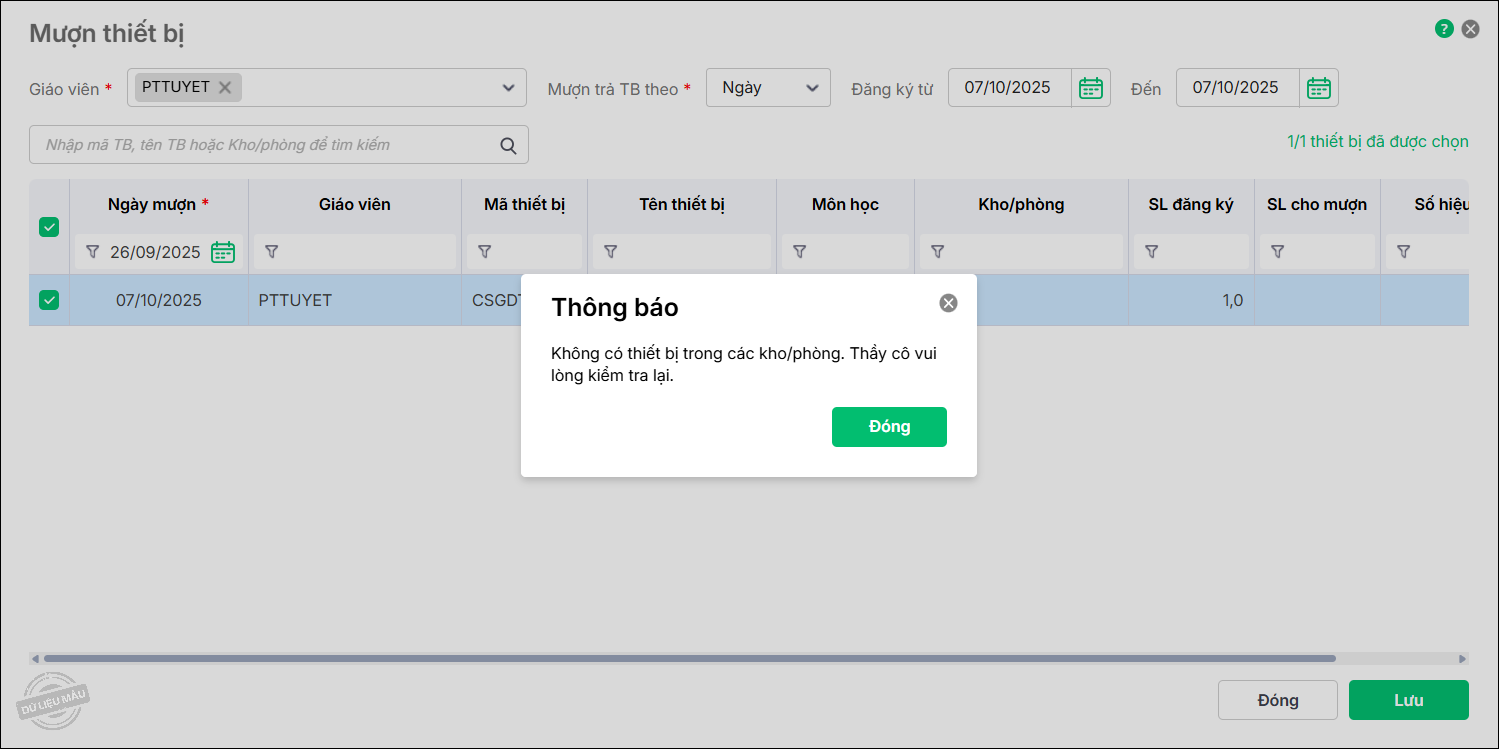Uncheck the 07/10/2025 row checkbox
This screenshot has height=749, width=1499.
[49, 300]
